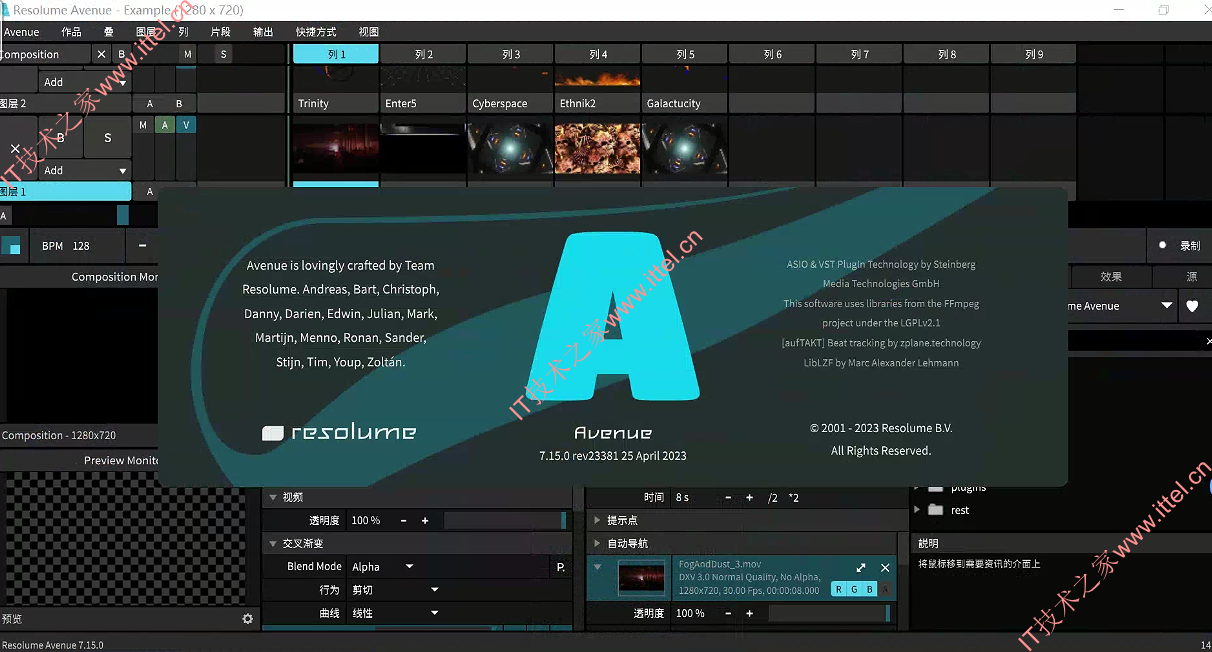The width and height of the screenshot is (1212, 652).
Task: Trigger column 列 2
Action: tap(424, 54)
